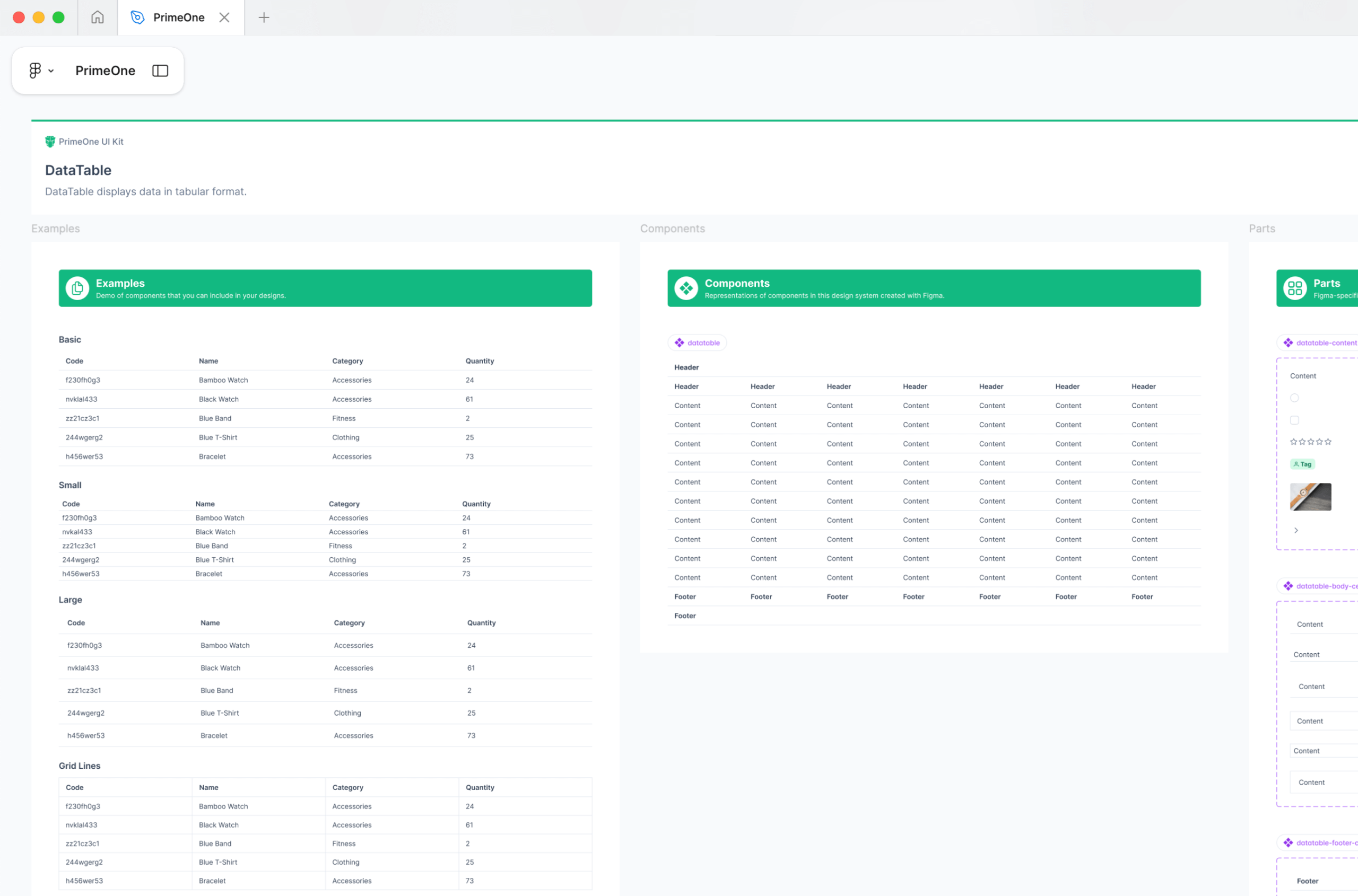
Task: Click 'Fitness' in the Large table
Action: click(345, 690)
